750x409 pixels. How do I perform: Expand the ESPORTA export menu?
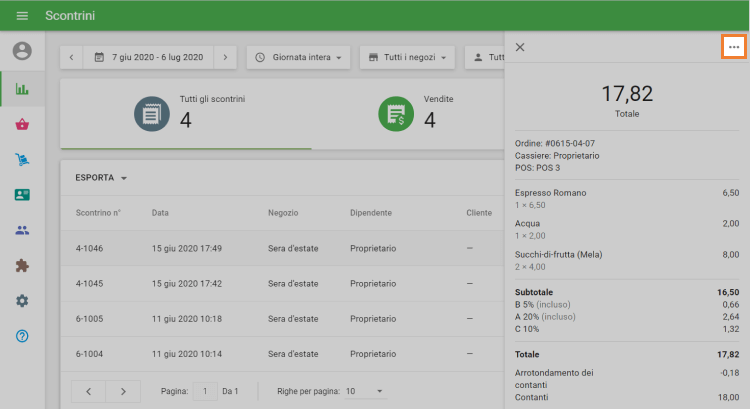(102, 178)
